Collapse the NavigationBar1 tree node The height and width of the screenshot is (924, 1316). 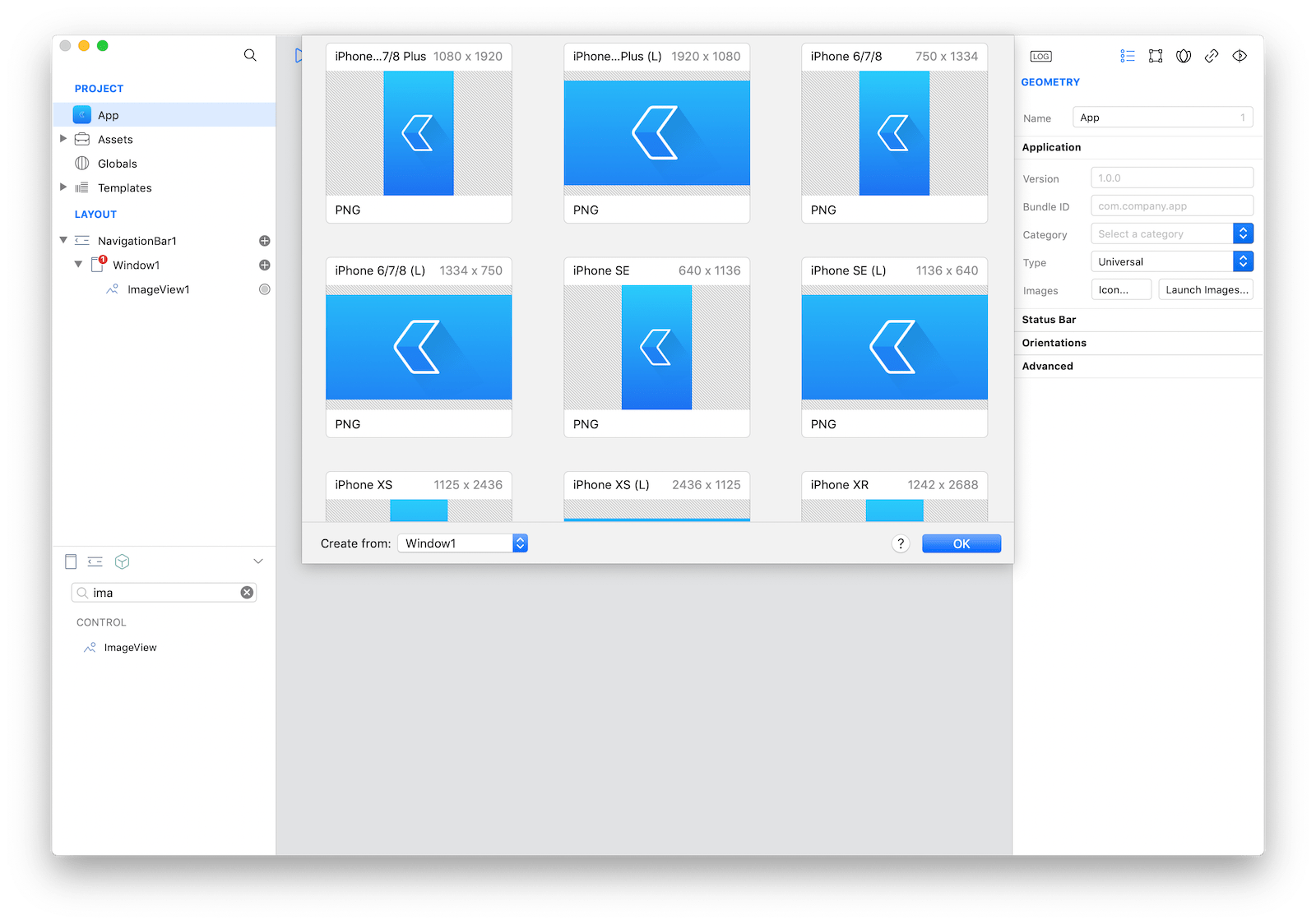[x=63, y=240]
